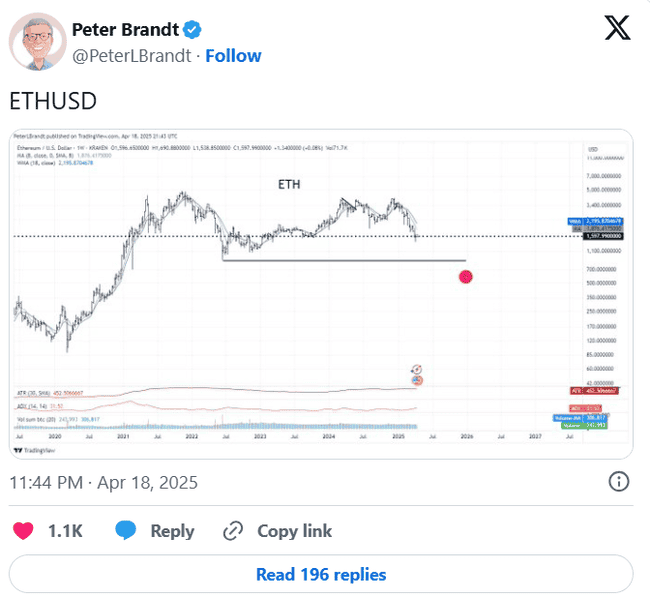Image resolution: width=650 pixels, height=597 pixels.
Task: Click the Reply label
Action: pyautogui.click(x=172, y=531)
